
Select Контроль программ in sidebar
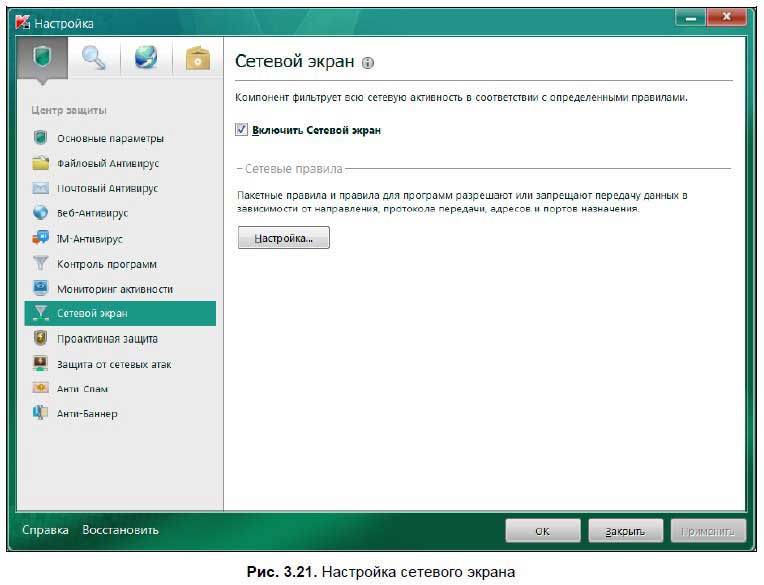120,264
